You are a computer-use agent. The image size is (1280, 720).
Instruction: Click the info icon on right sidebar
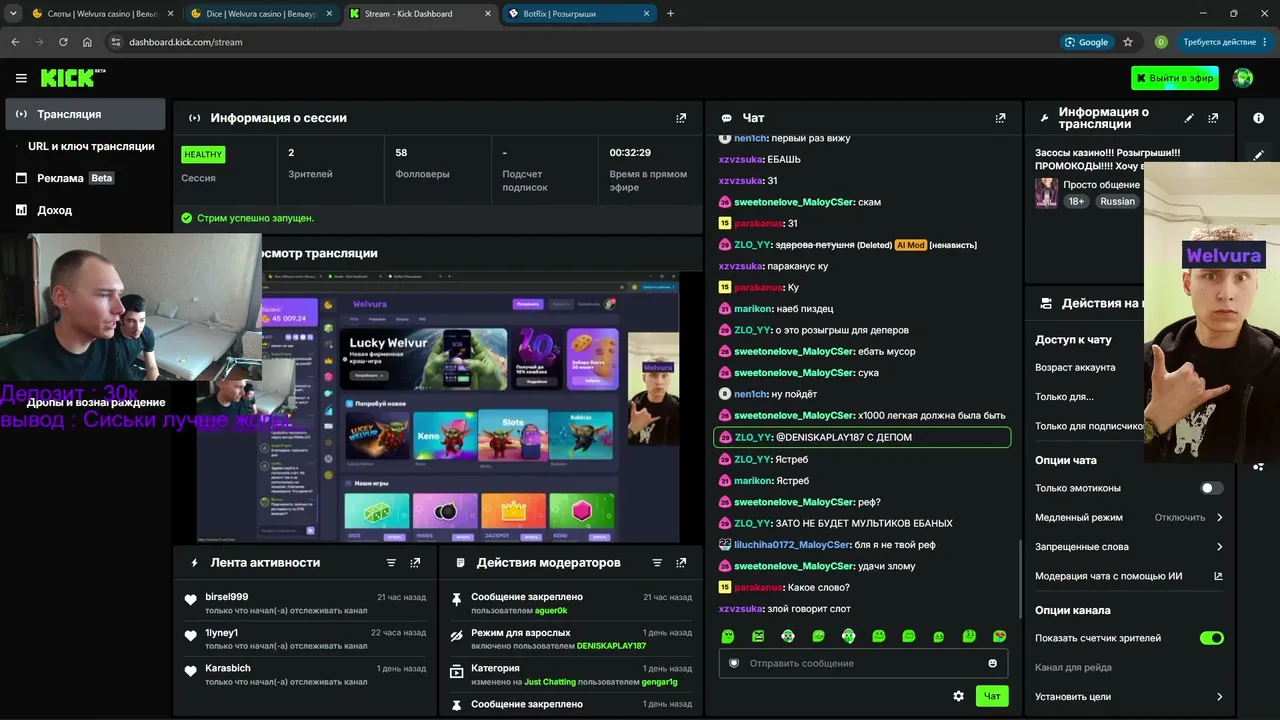pos(1258,118)
